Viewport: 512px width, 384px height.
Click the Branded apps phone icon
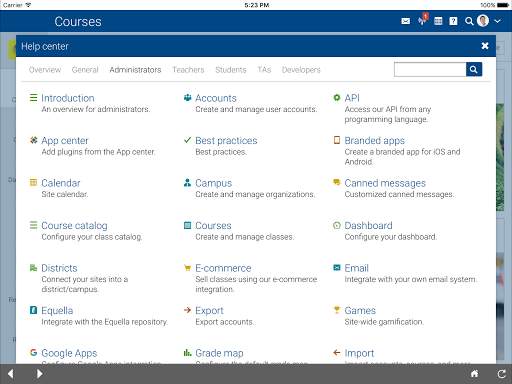pos(337,140)
